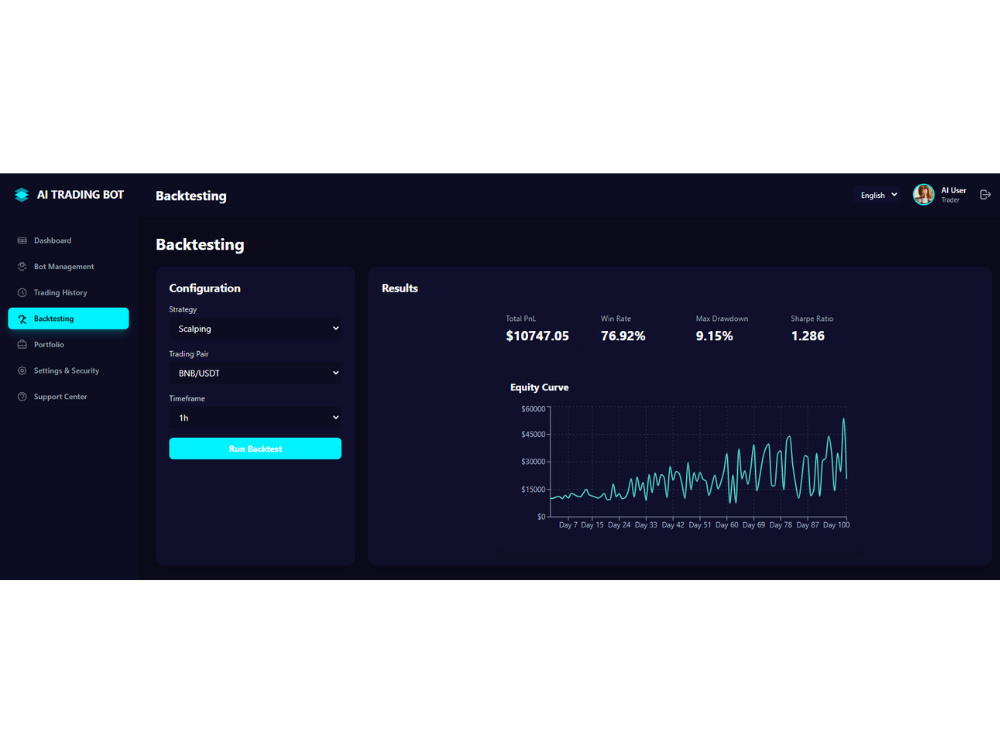This screenshot has height=750, width=1000.
Task: Click the Settings & Security gear icon
Action: click(22, 371)
